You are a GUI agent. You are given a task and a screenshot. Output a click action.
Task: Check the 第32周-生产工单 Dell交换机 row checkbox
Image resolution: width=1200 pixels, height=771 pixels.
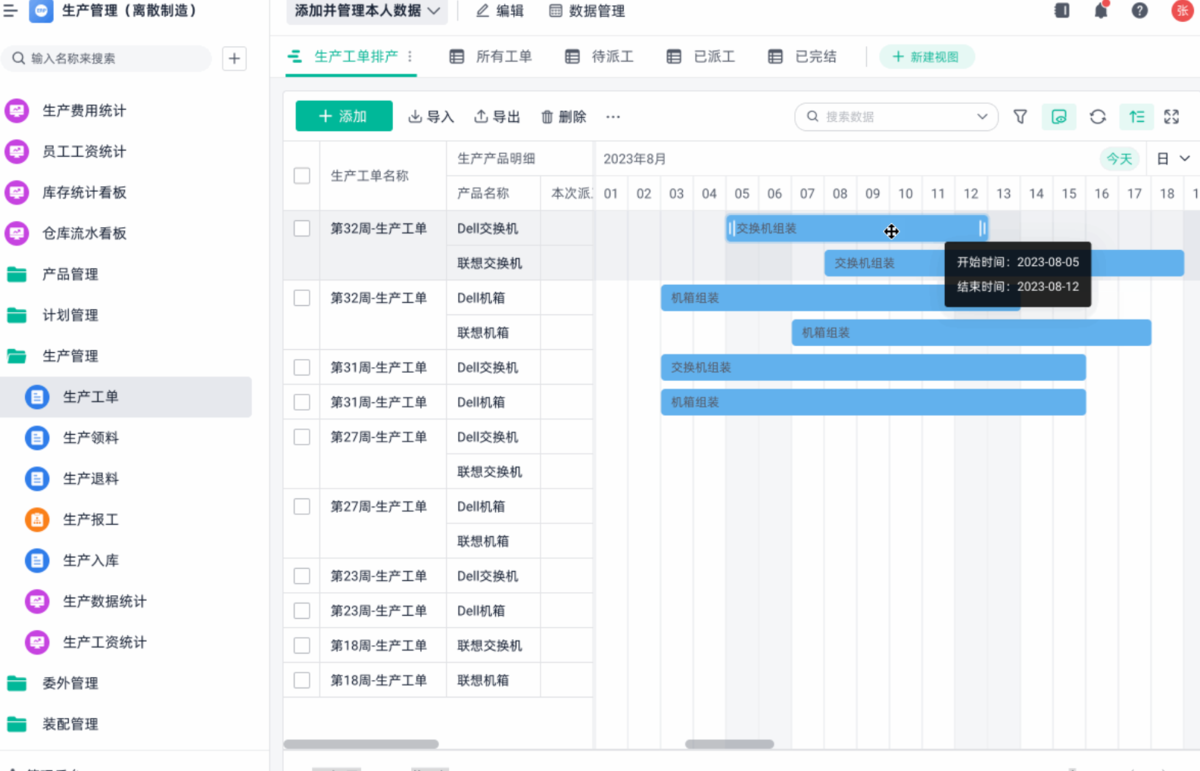300,228
